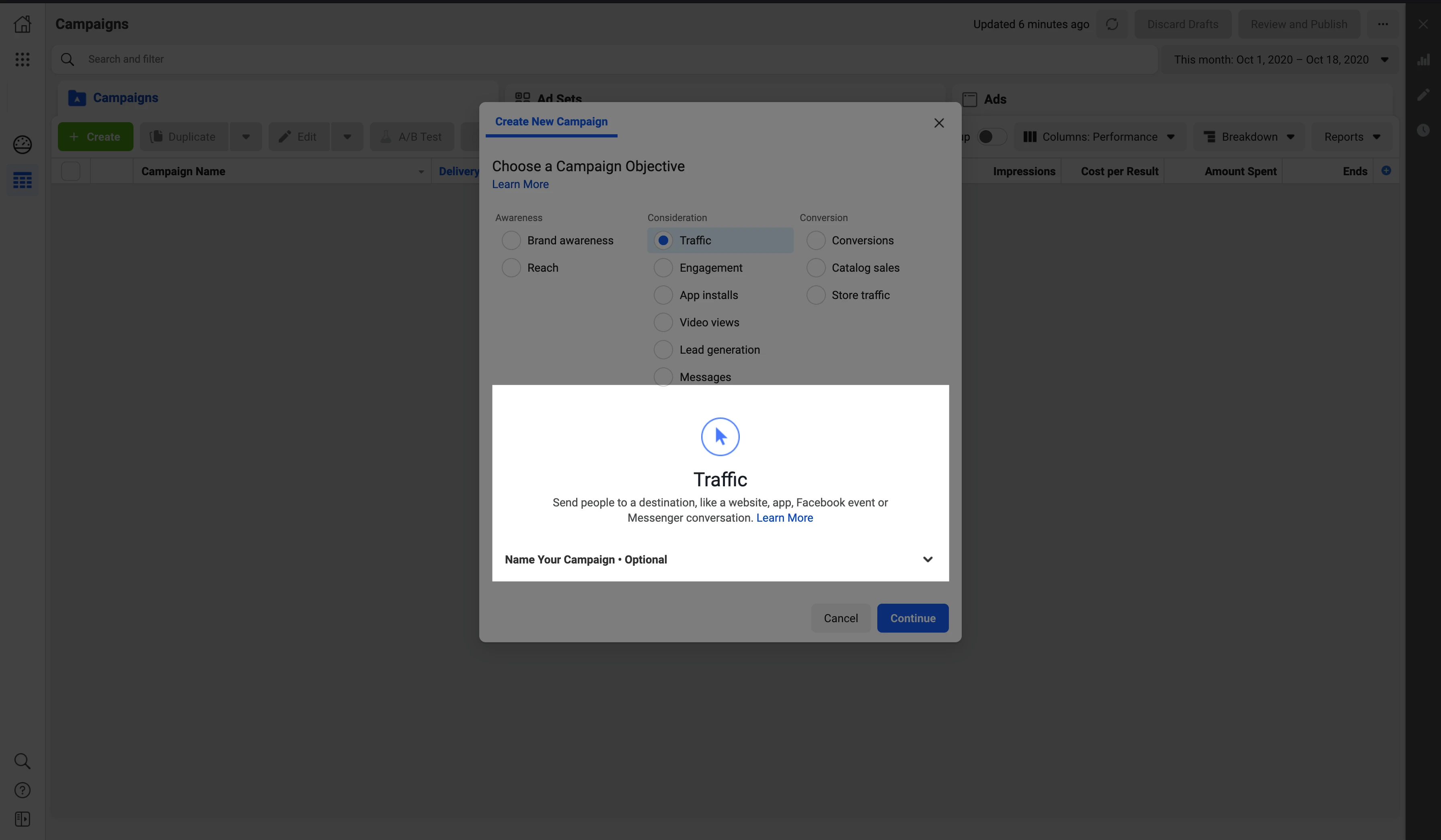Open the home icon in left sidebar
Viewport: 1441px width, 840px height.
[x=22, y=24]
